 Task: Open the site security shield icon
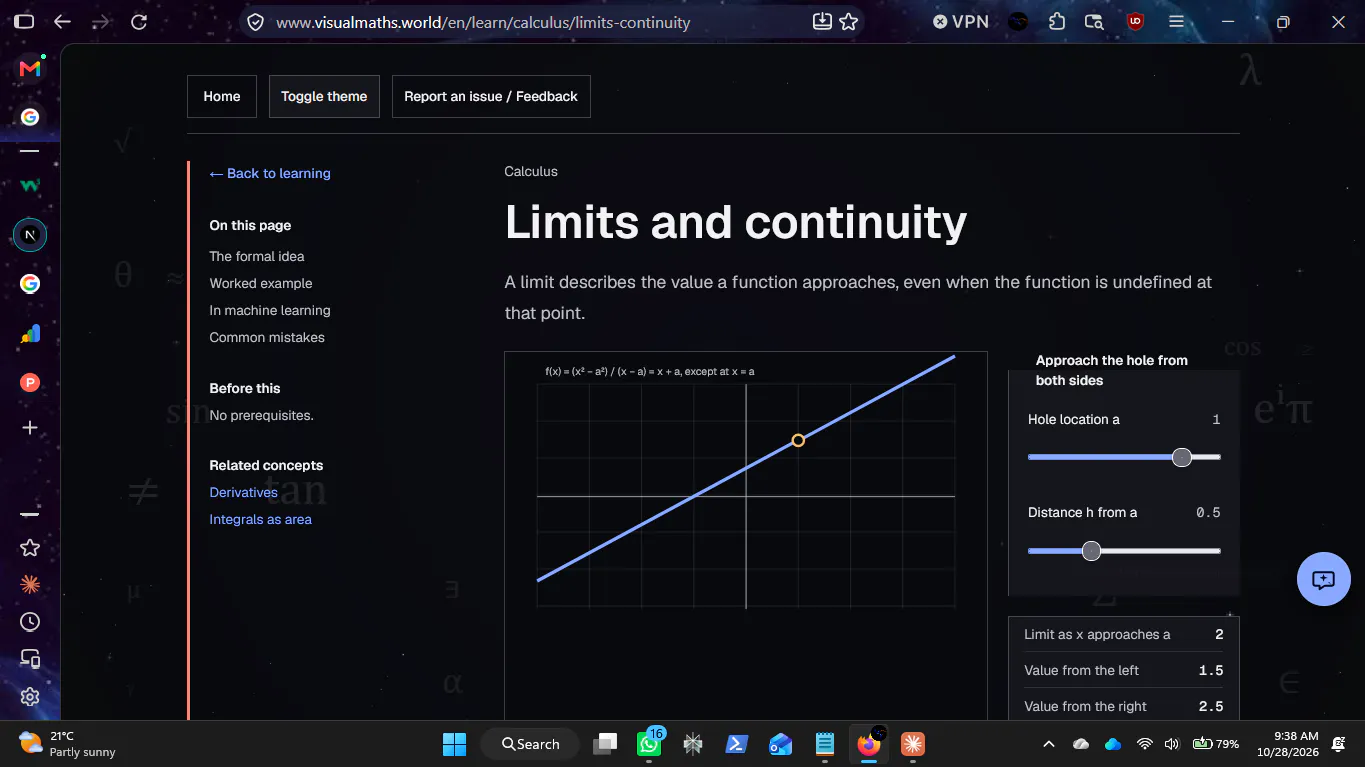(256, 22)
